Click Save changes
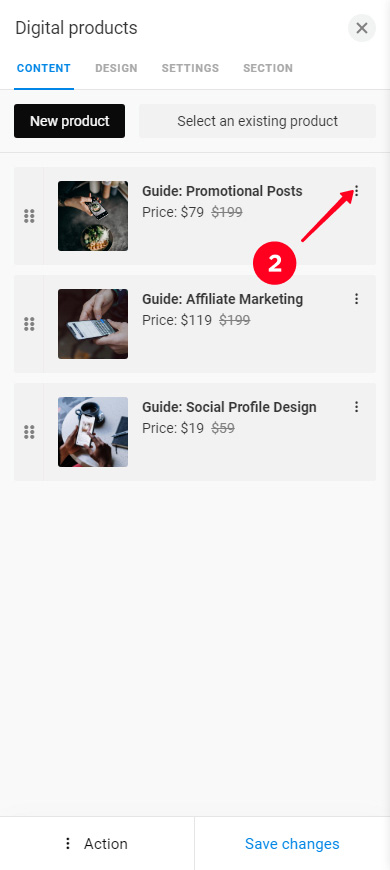Viewport: 390px width, 870px height. click(292, 844)
